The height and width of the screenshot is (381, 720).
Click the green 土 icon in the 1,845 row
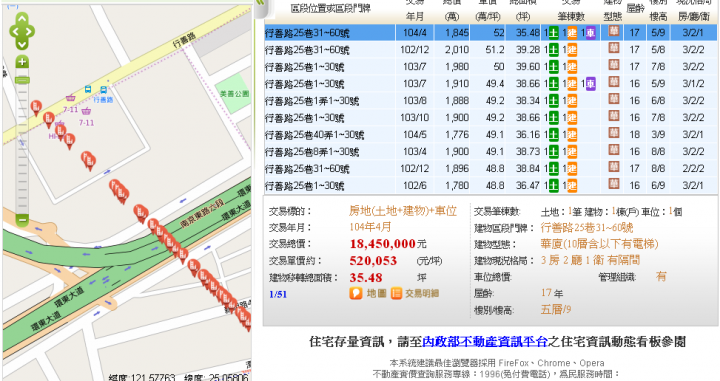[554, 33]
